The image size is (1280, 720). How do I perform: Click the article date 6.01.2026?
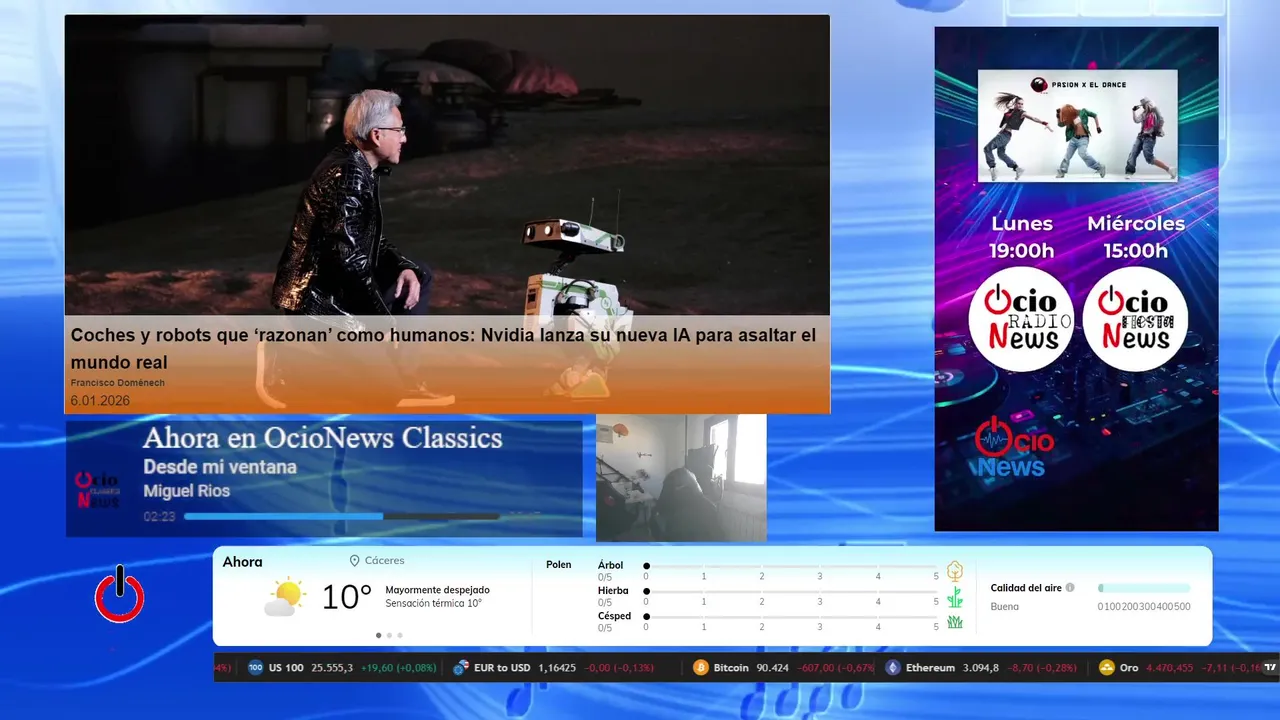pyautogui.click(x=100, y=401)
